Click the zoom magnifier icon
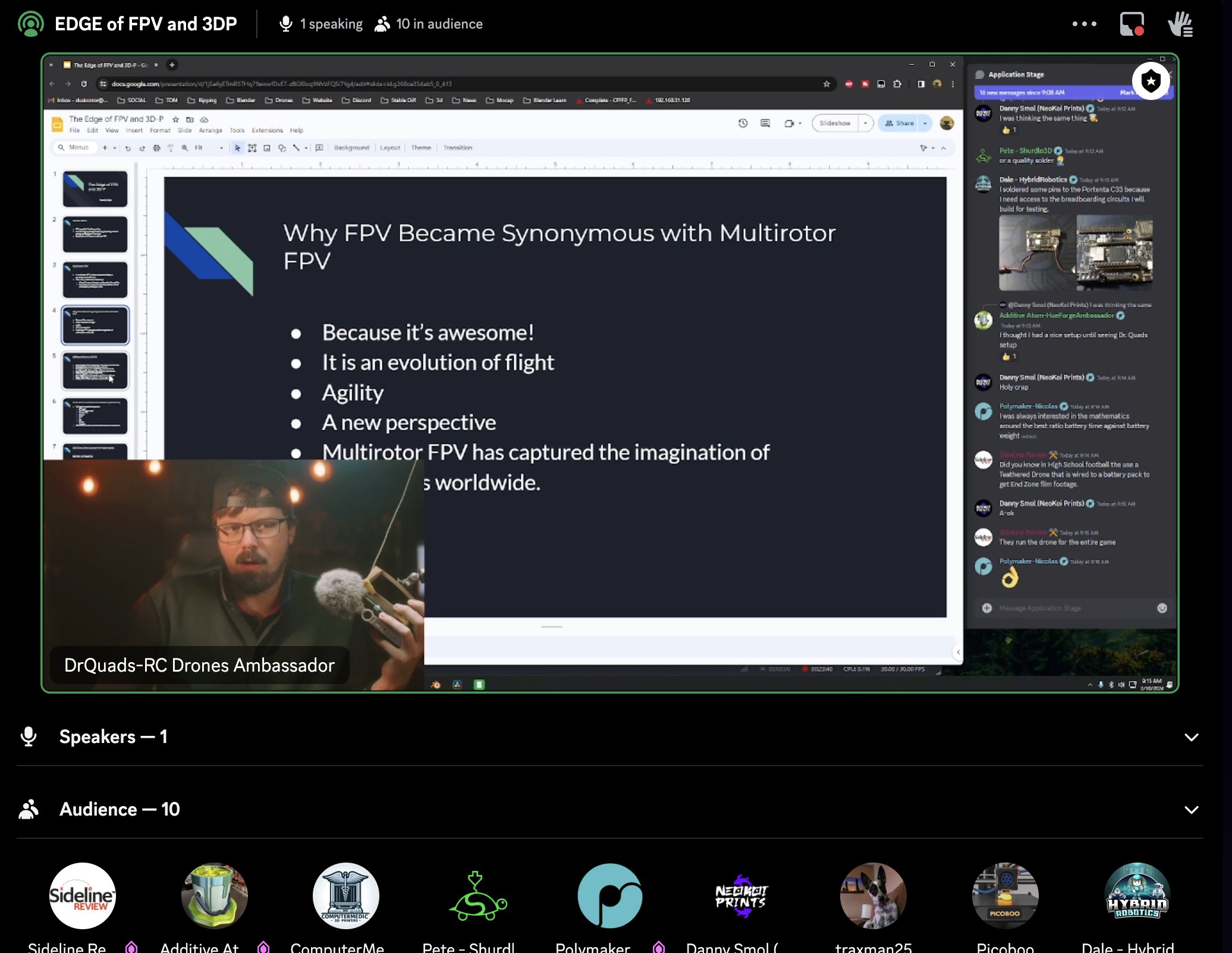Viewport: 1232px width, 953px height. [185, 148]
